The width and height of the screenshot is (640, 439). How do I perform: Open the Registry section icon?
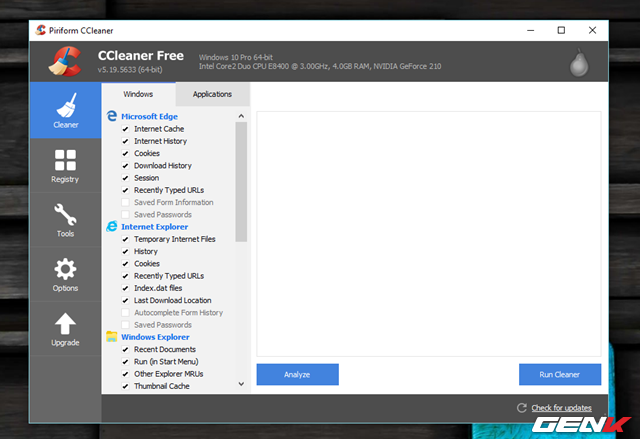[65, 160]
